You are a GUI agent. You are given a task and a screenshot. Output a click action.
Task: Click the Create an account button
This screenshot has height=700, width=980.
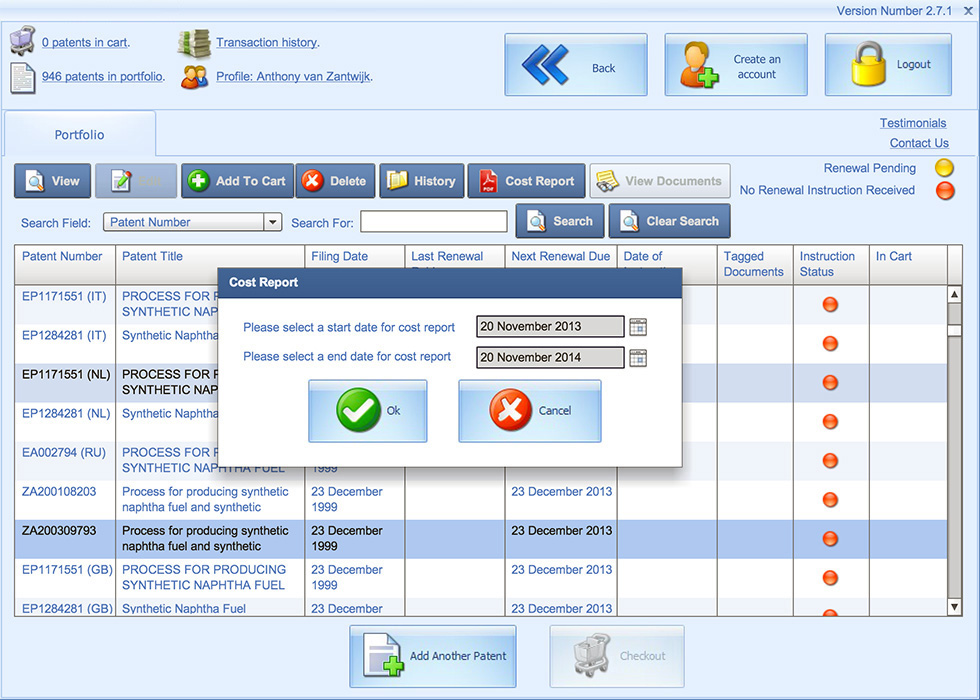coord(736,65)
